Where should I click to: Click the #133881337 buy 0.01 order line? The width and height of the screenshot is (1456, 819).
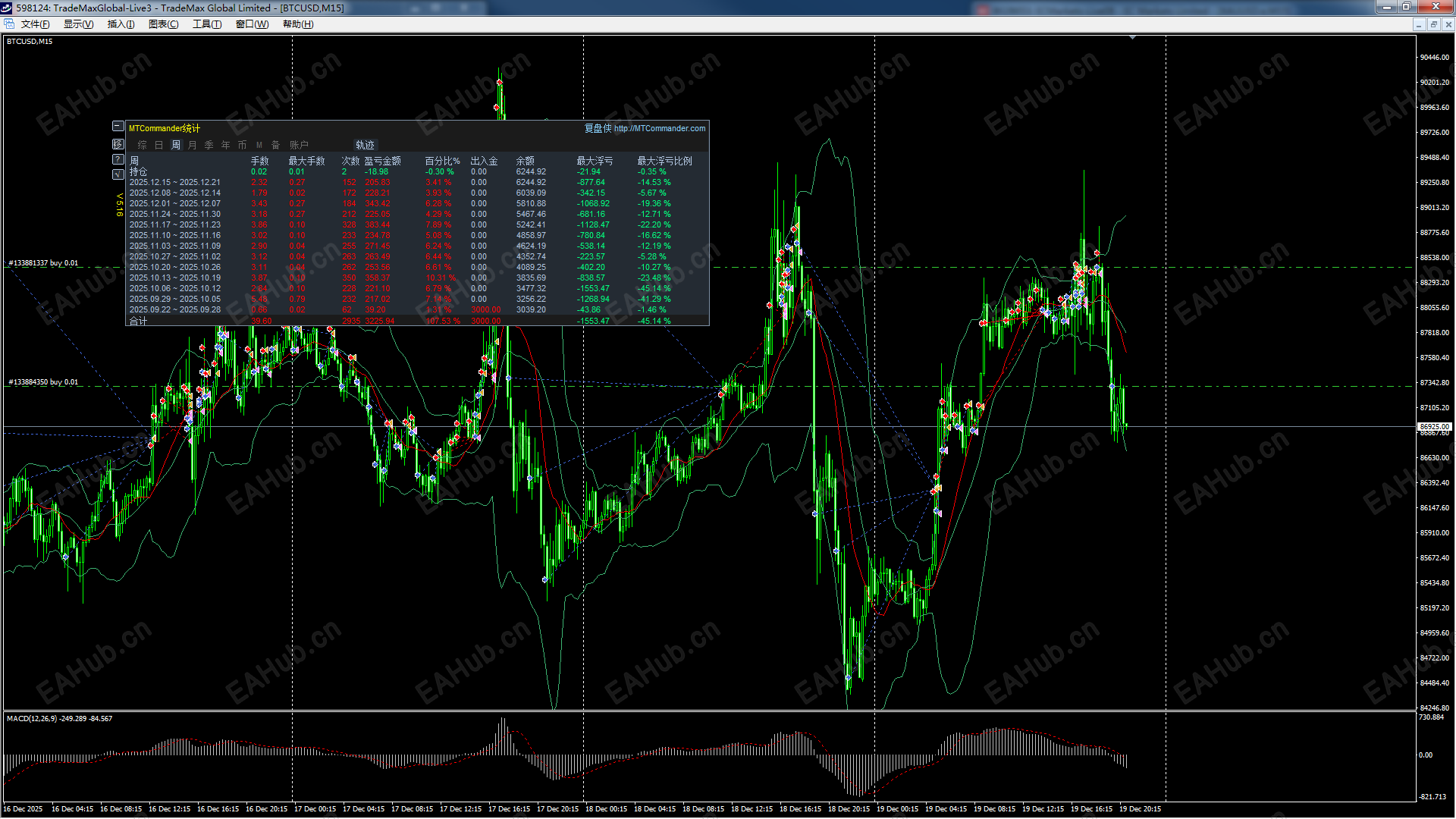point(43,263)
